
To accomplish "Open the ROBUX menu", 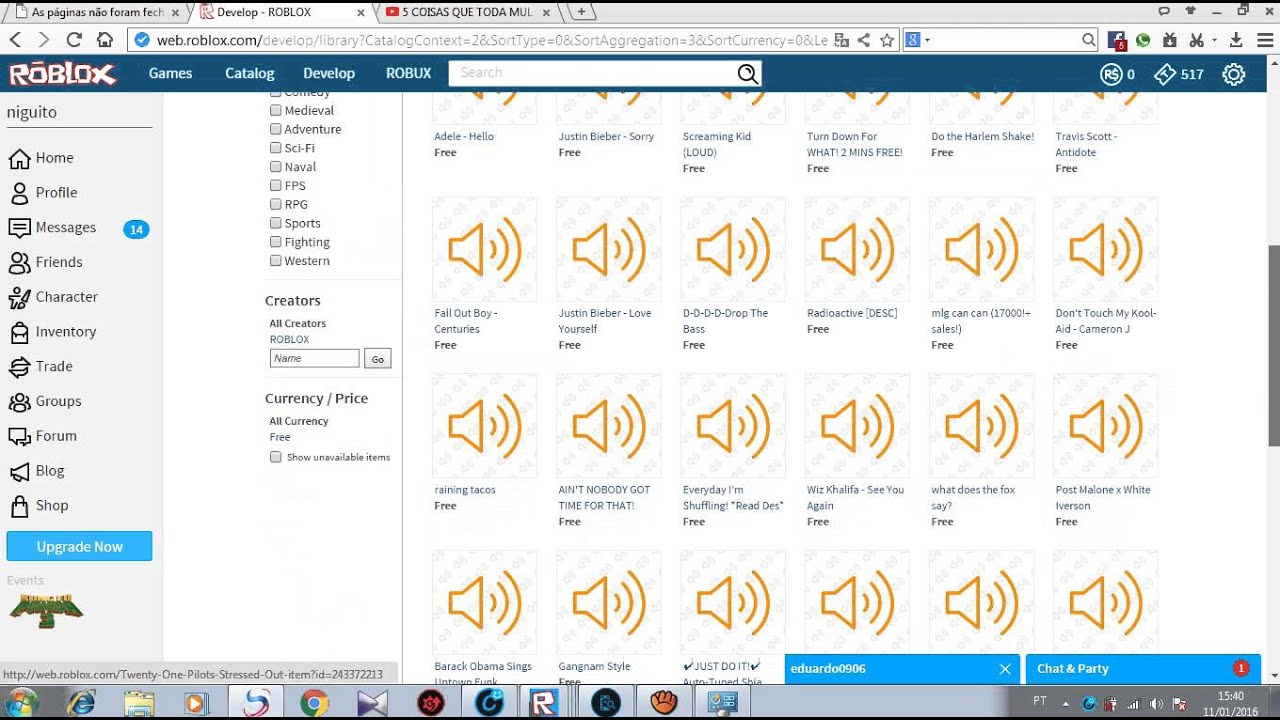I will 408,73.
